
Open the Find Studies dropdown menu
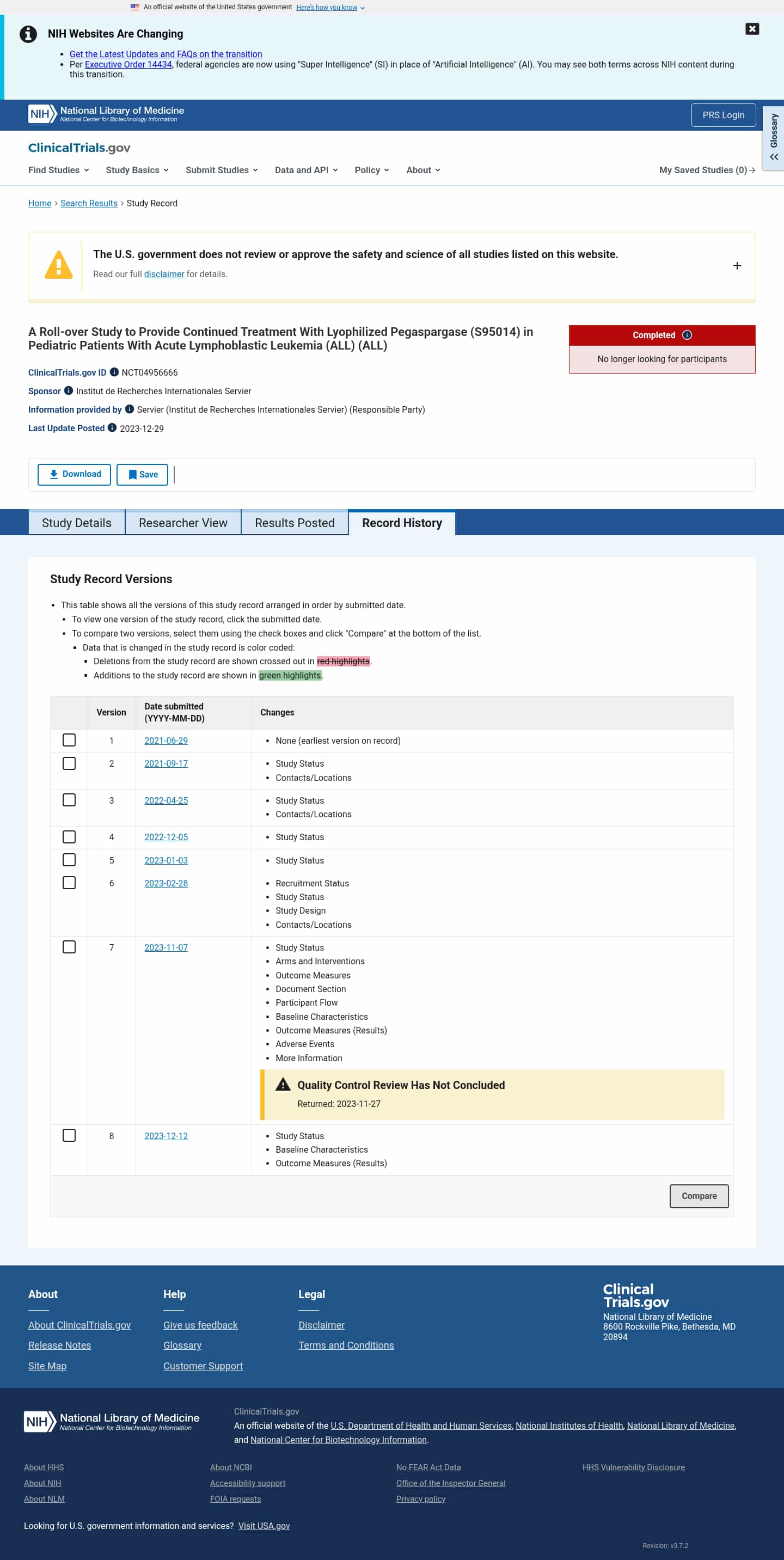[x=59, y=170]
